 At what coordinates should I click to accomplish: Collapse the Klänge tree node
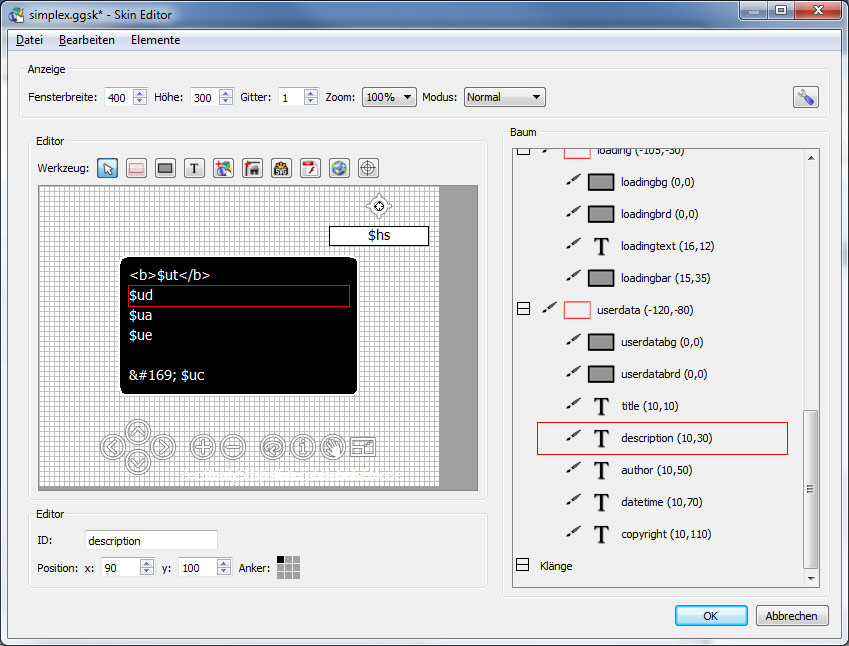tap(522, 566)
